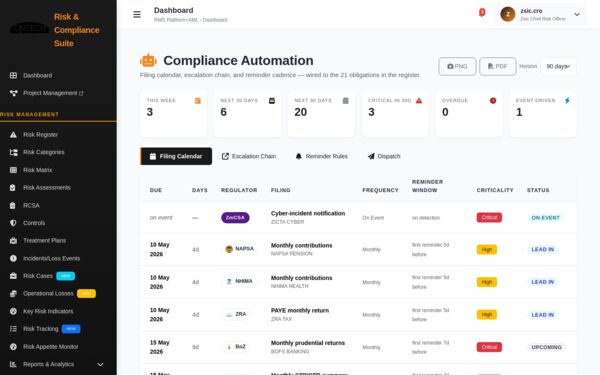This screenshot has width=600, height=375.
Task: Click the Risk Categories sidebar icon
Action: pos(13,152)
